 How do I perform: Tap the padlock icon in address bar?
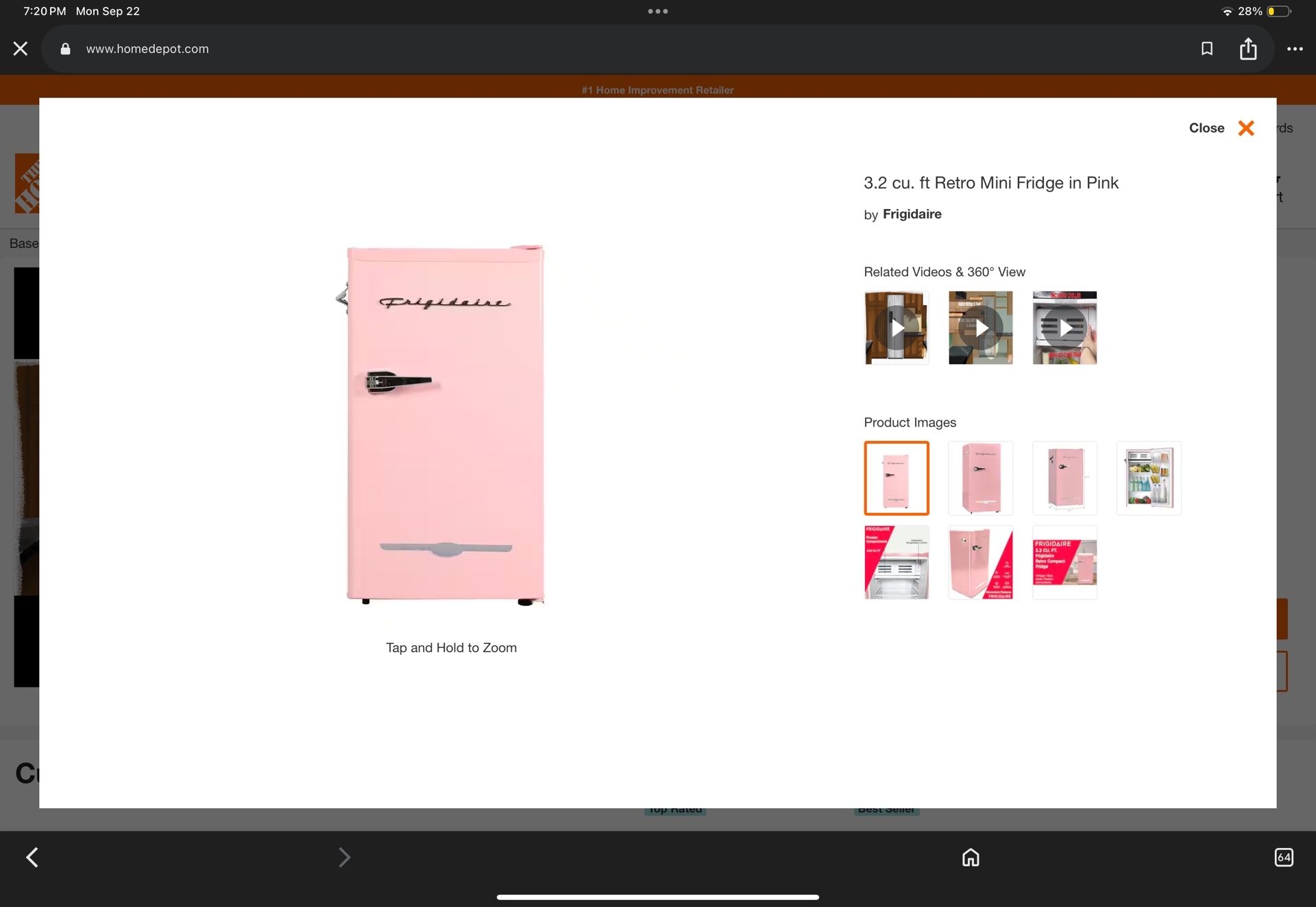point(65,49)
